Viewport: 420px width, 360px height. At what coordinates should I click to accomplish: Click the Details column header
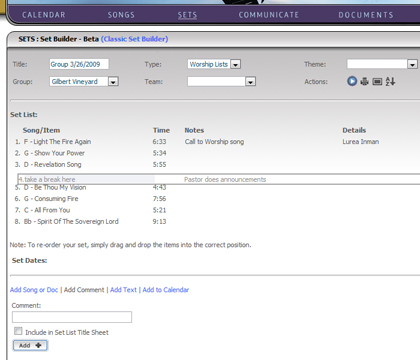(354, 130)
